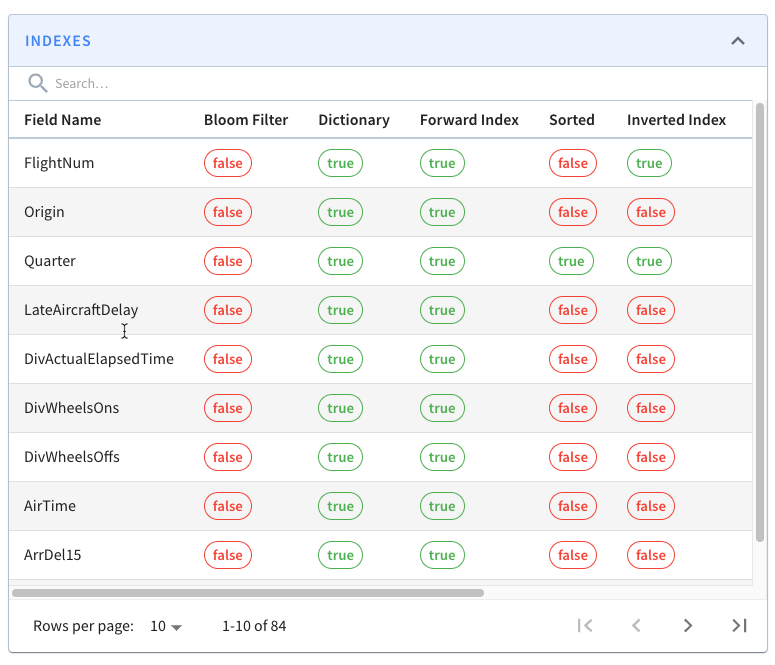Go to the previous page

pos(636,626)
